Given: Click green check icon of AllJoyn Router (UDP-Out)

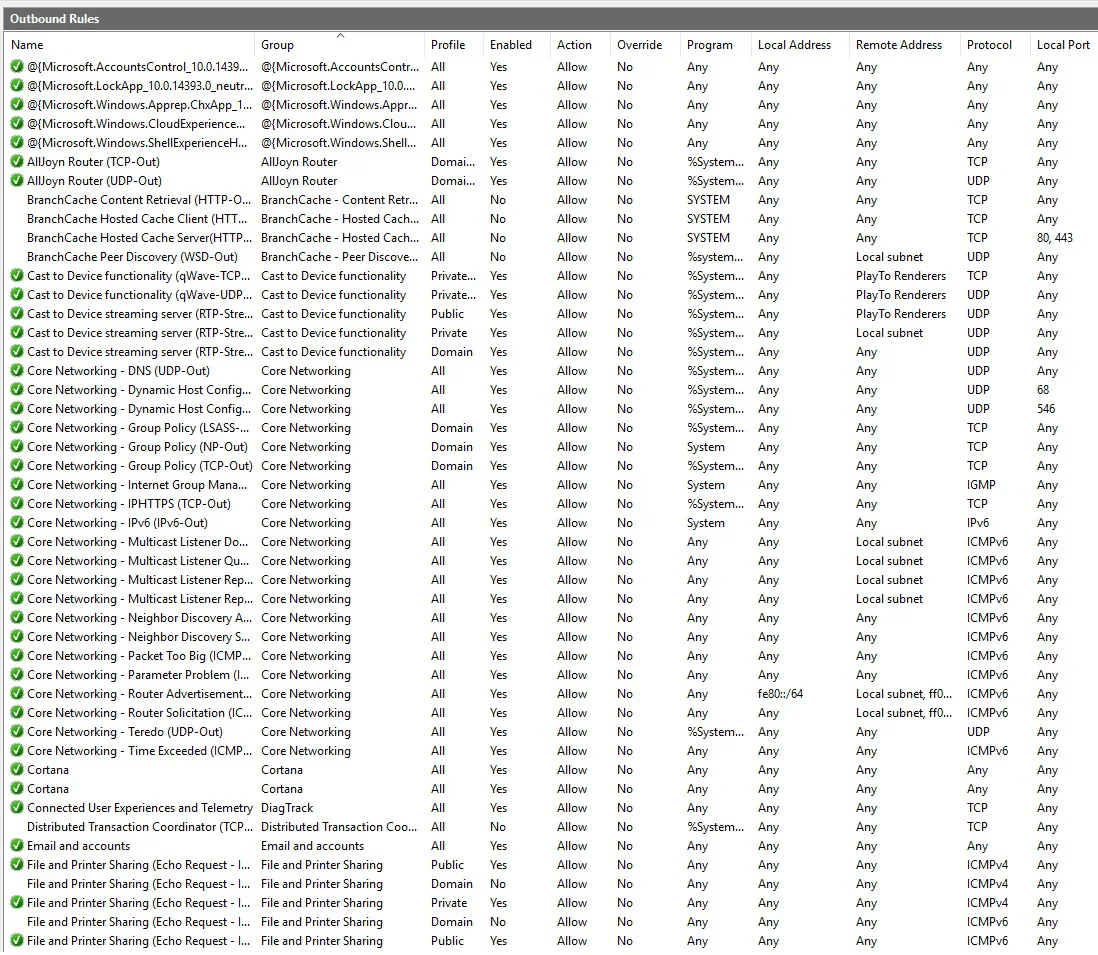Looking at the screenshot, I should pyautogui.click(x=17, y=181).
